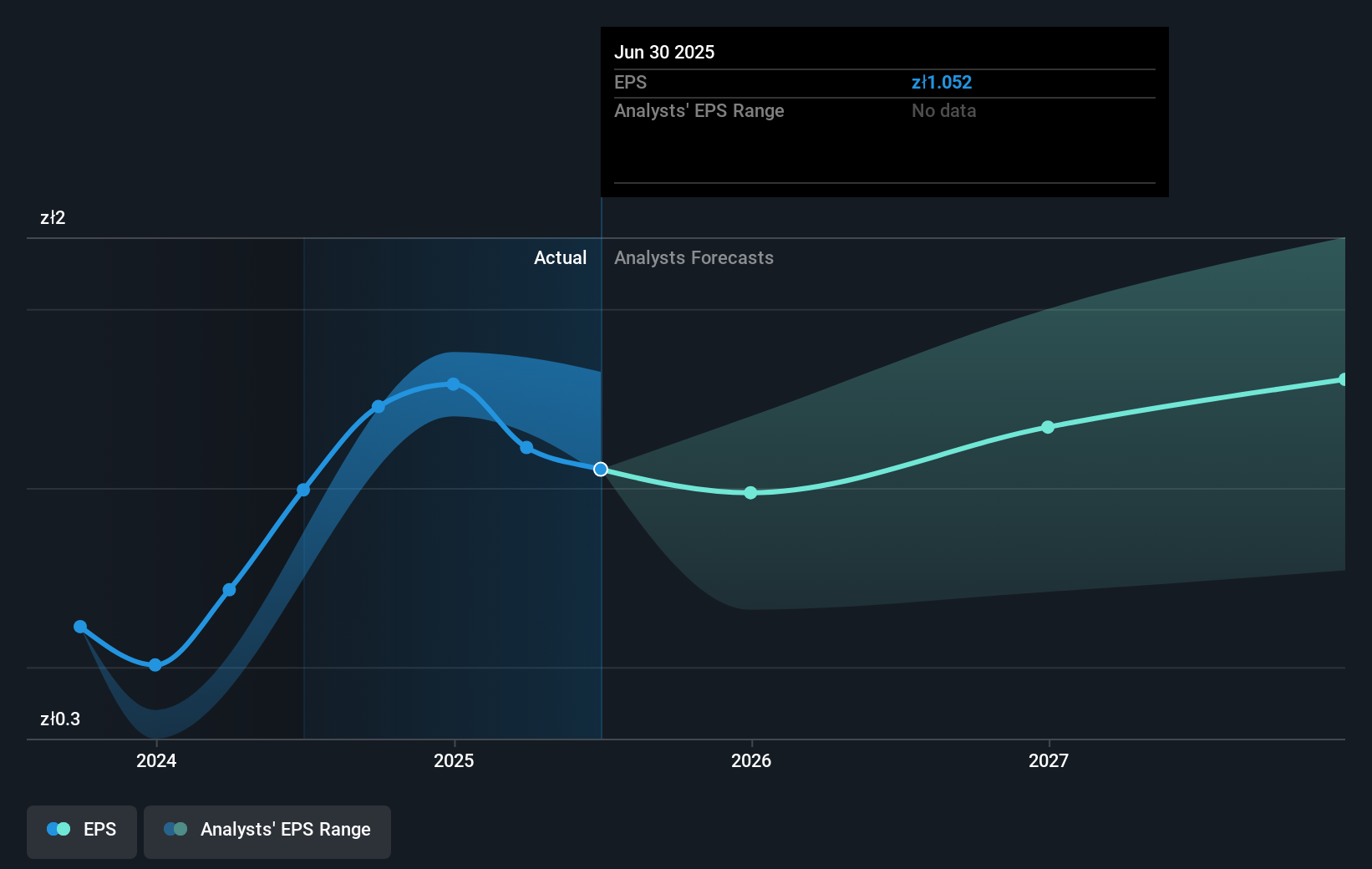Click the No data label in tooltip
Viewport: 1372px width, 869px height.
pos(944,110)
